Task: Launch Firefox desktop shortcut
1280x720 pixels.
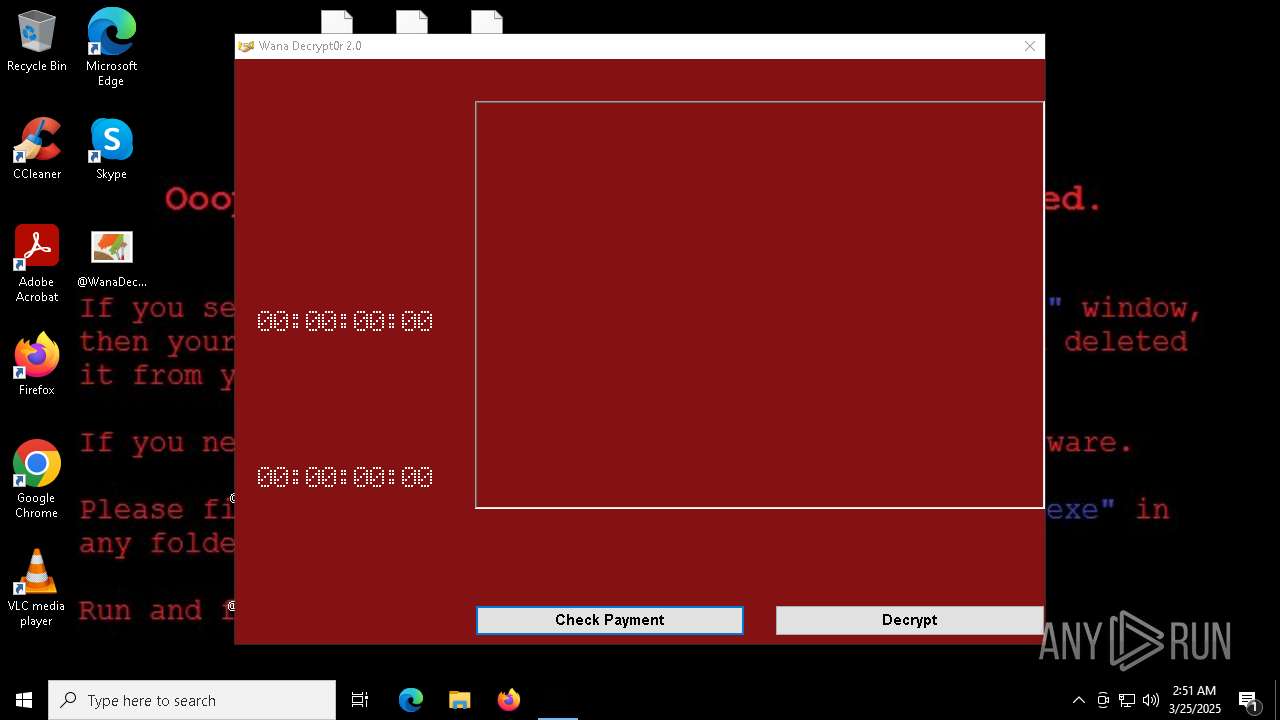Action: [x=37, y=365]
